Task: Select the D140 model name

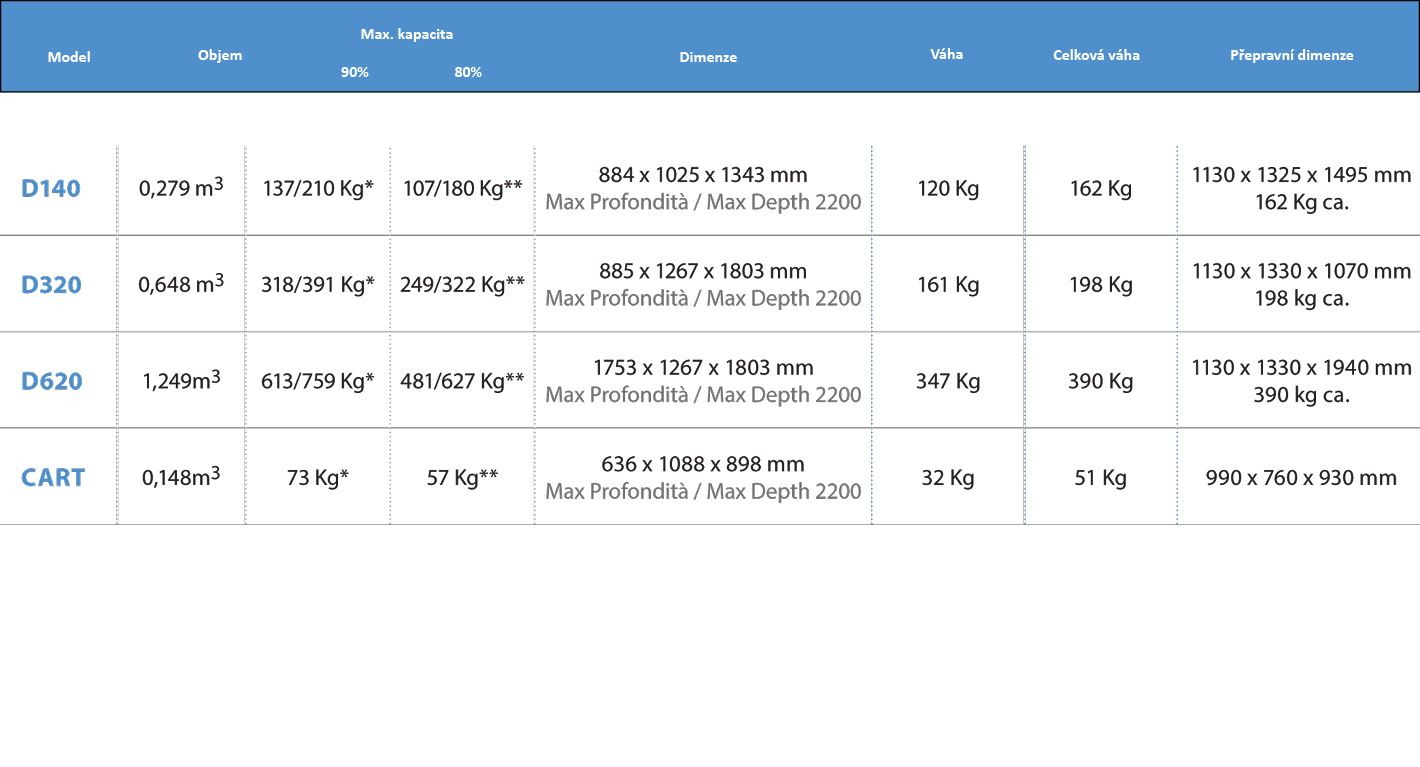Action: 51,188
